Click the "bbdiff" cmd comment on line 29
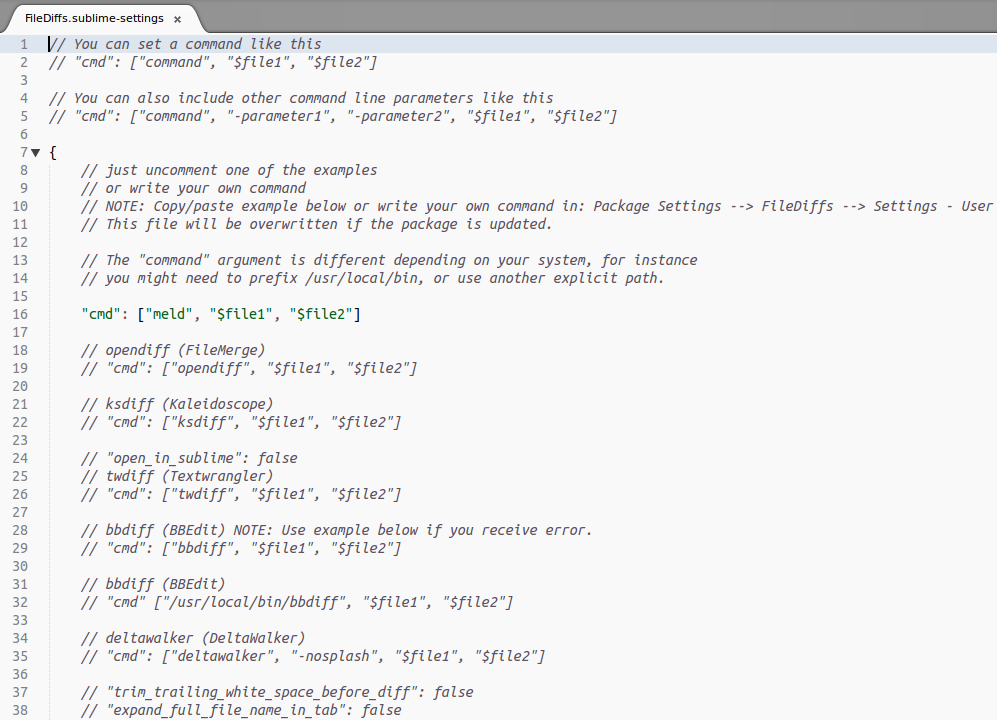This screenshot has height=720, width=997. point(241,548)
